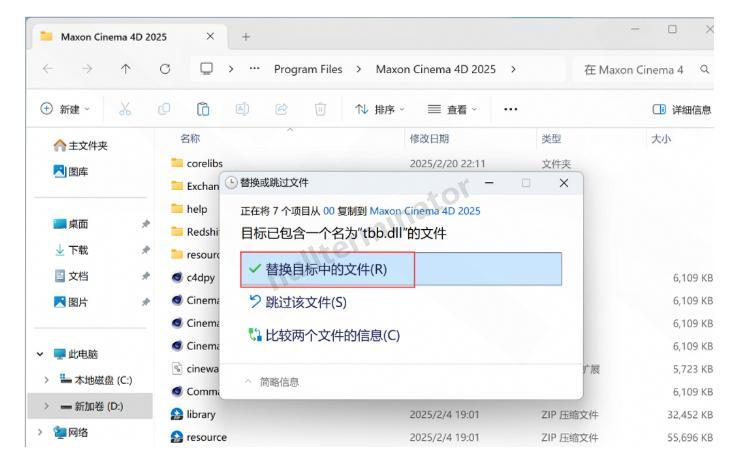The image size is (738, 464).
Task: Select 本地磁盘 (C:) in the sidebar
Action: point(96,380)
